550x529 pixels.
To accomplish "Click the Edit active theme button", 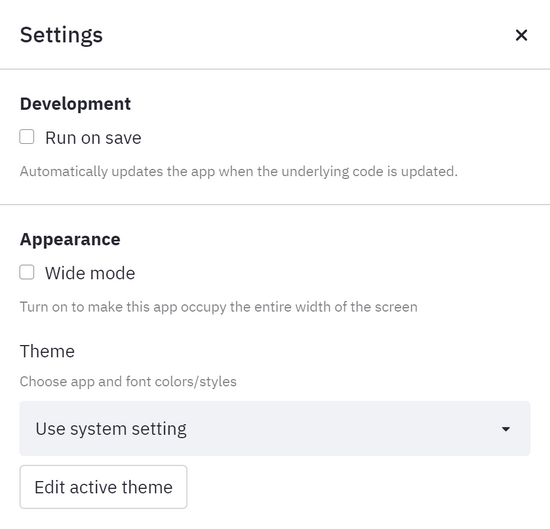I will tap(103, 487).
